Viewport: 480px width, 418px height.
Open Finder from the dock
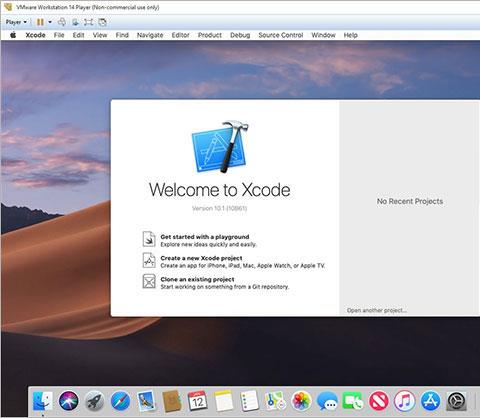pyautogui.click(x=43, y=401)
